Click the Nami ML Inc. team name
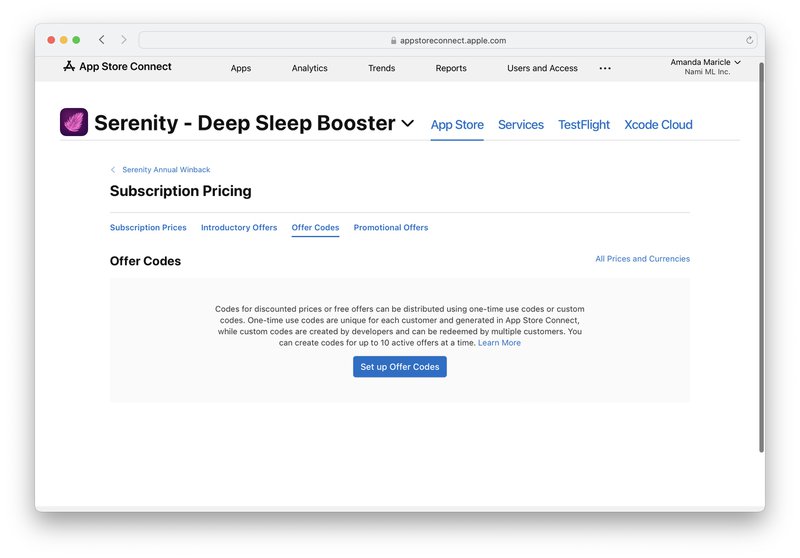The image size is (800, 558). 707,72
